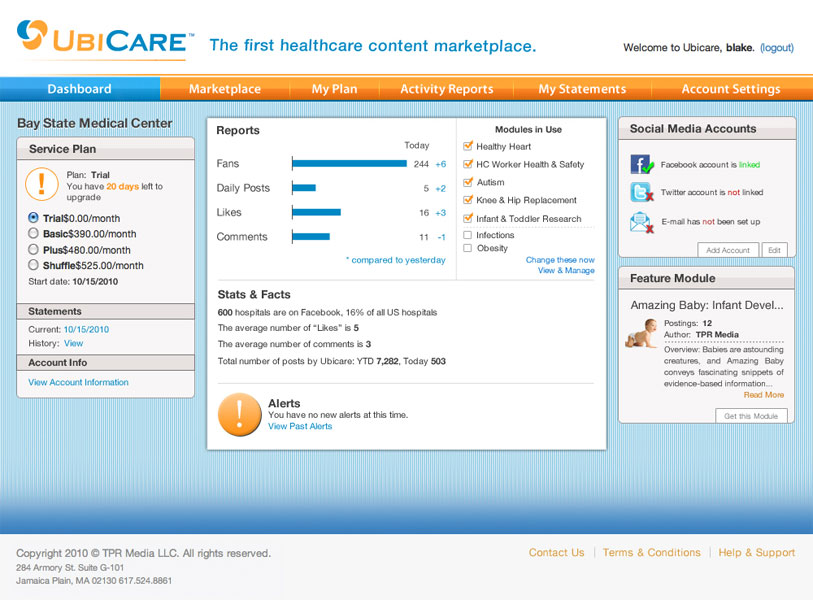Click 'E-mail has not been set up' text
Image resolution: width=813 pixels, height=600 pixels.
pyautogui.click(x=711, y=222)
